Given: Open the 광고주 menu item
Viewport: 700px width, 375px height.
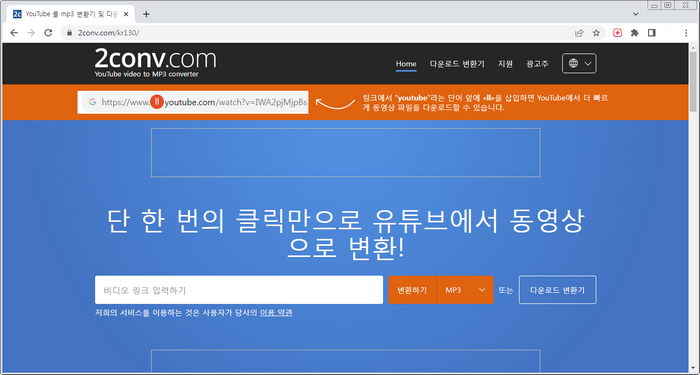Looking at the screenshot, I should (x=537, y=64).
